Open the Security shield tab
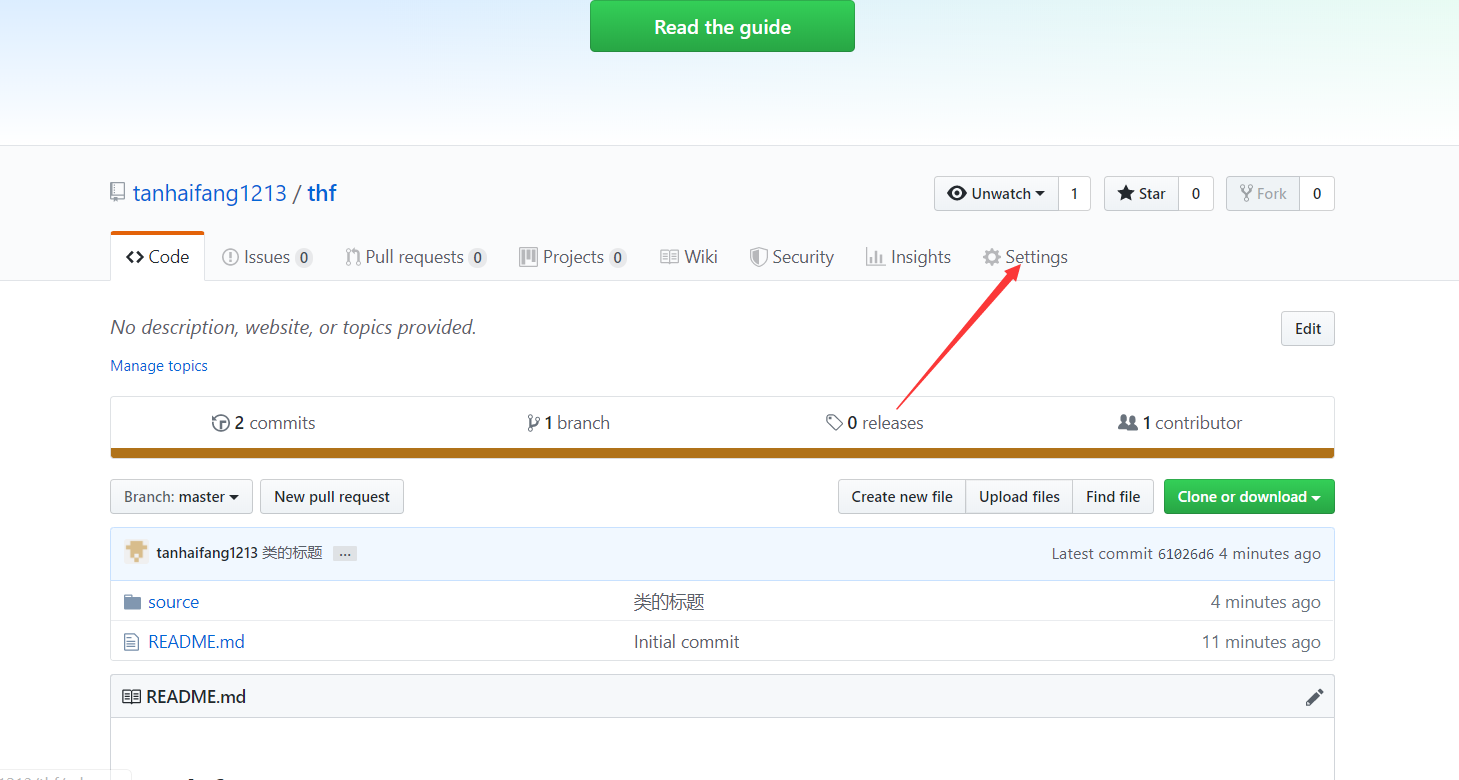This screenshot has width=1459, height=780. [x=791, y=257]
